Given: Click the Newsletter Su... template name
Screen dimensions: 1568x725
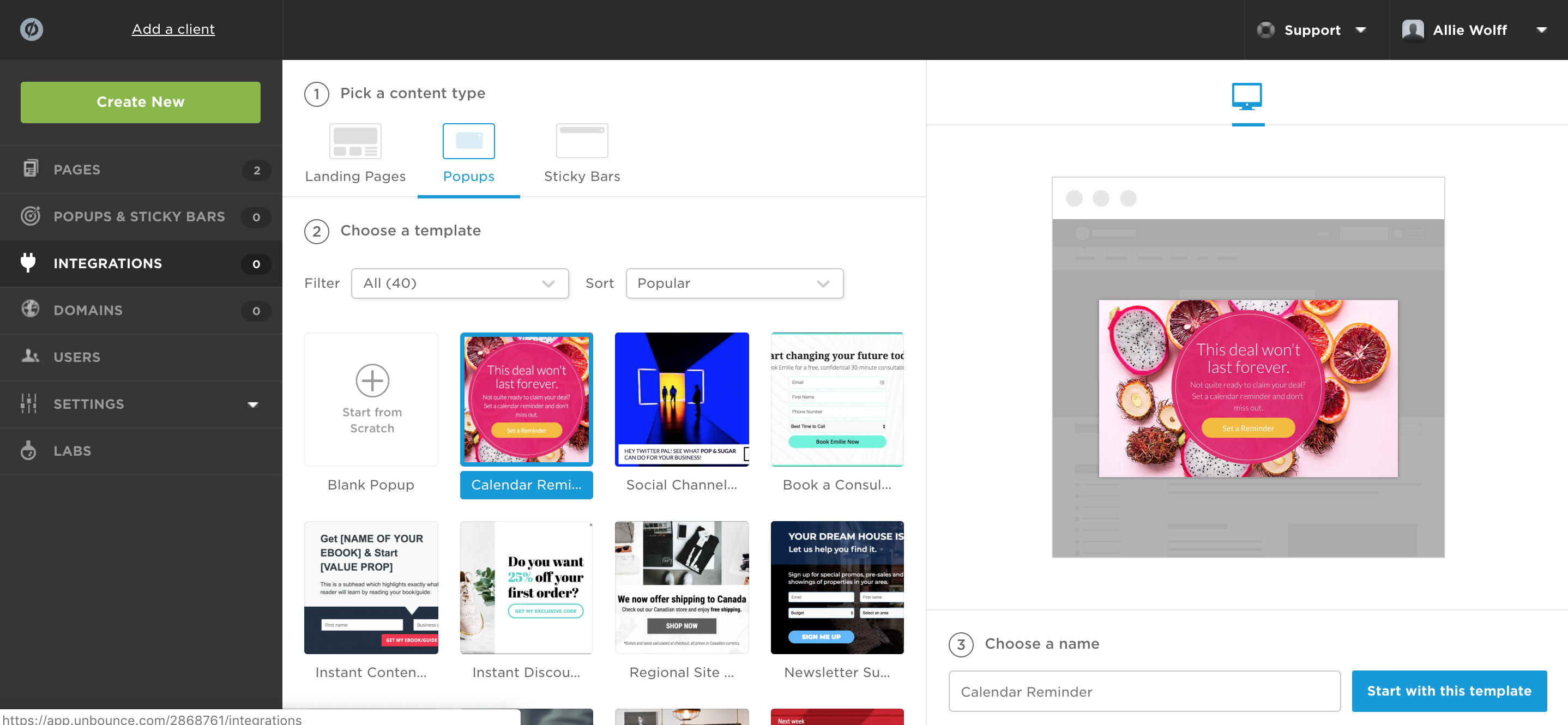Looking at the screenshot, I should (837, 673).
